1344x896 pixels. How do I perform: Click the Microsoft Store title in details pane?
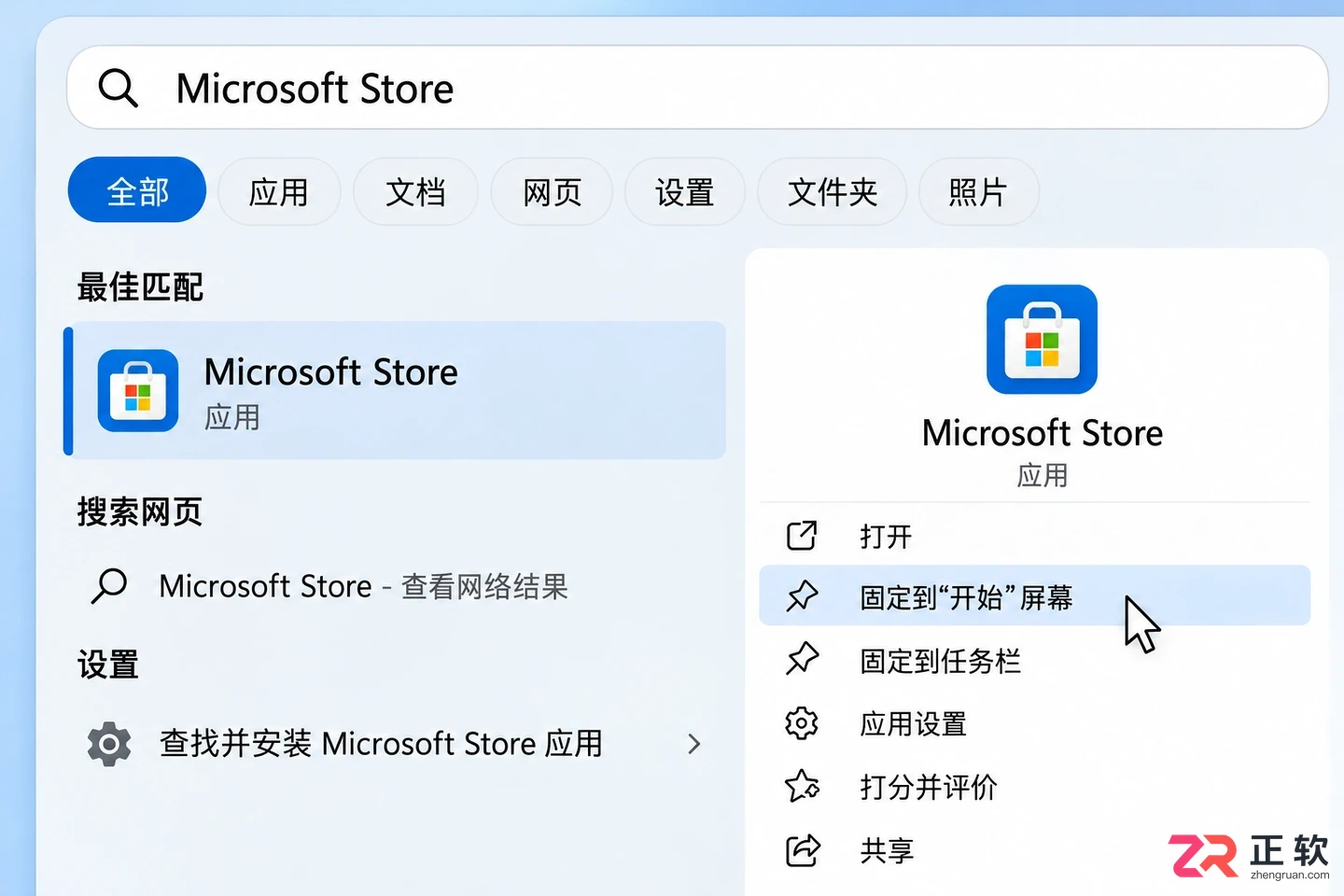1042,433
